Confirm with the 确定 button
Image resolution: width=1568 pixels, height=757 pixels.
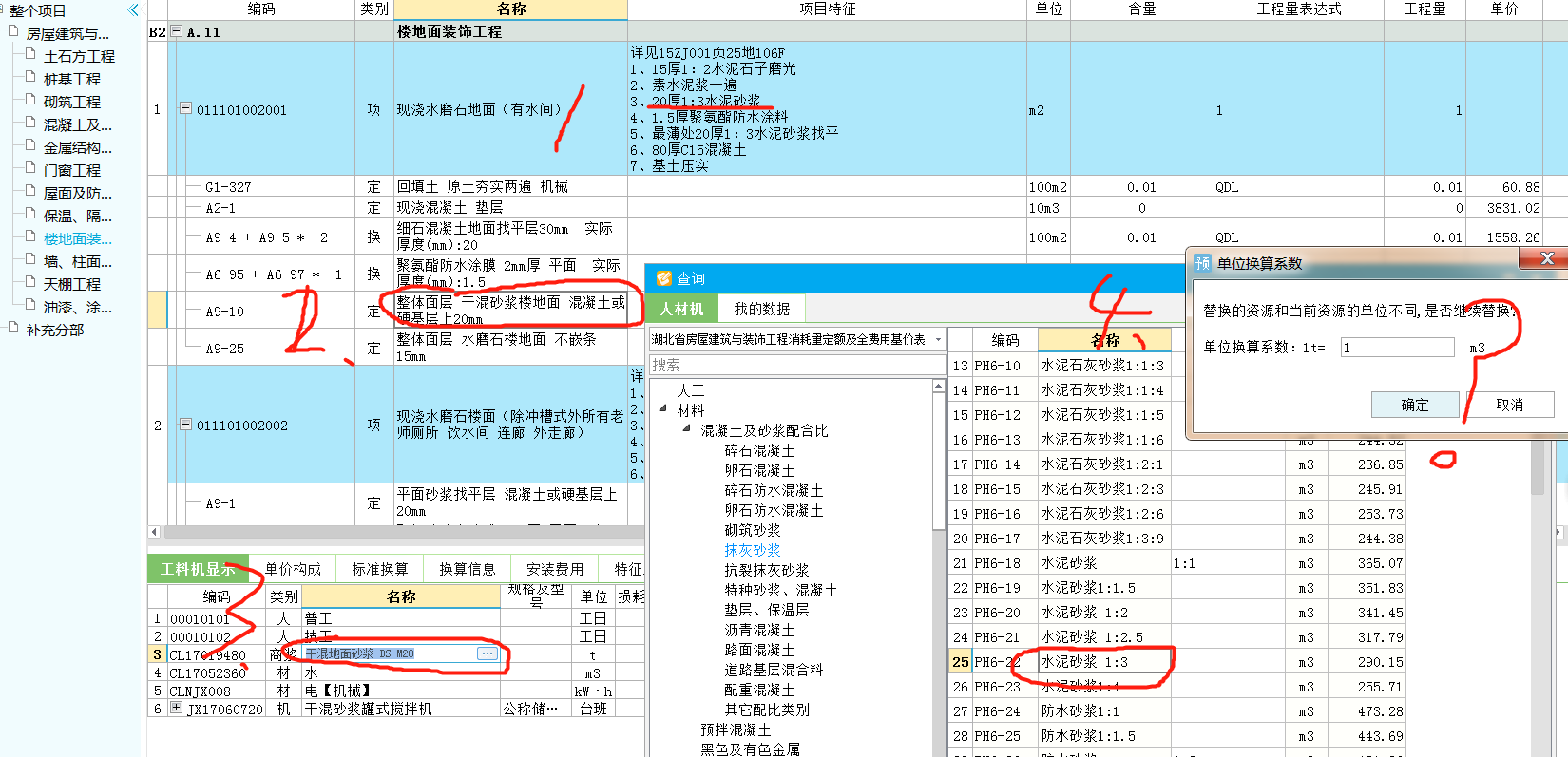pos(1415,405)
